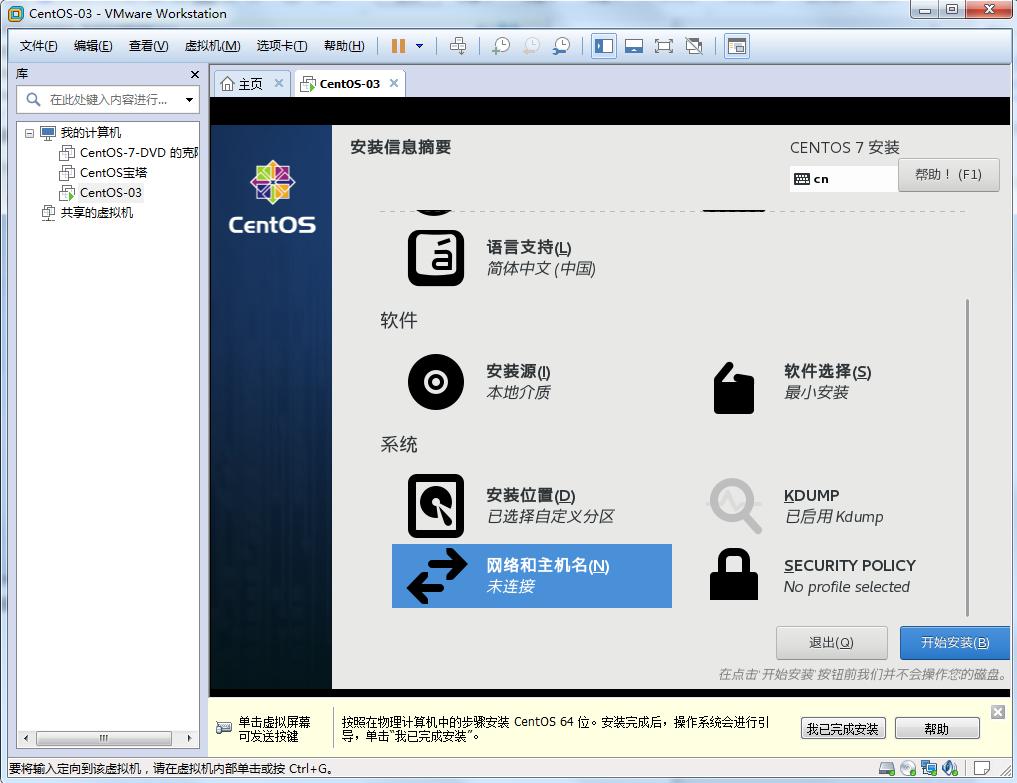Open 安装位置(D) hard disk icon

pyautogui.click(x=436, y=506)
